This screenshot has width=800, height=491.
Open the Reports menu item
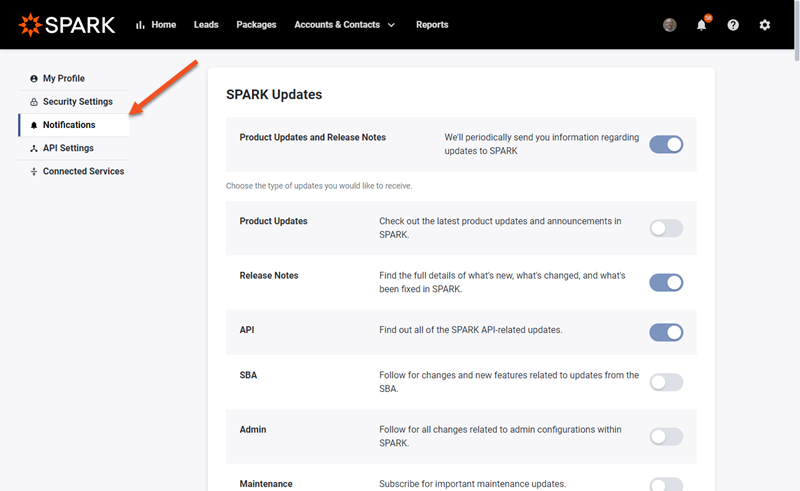[432, 24]
